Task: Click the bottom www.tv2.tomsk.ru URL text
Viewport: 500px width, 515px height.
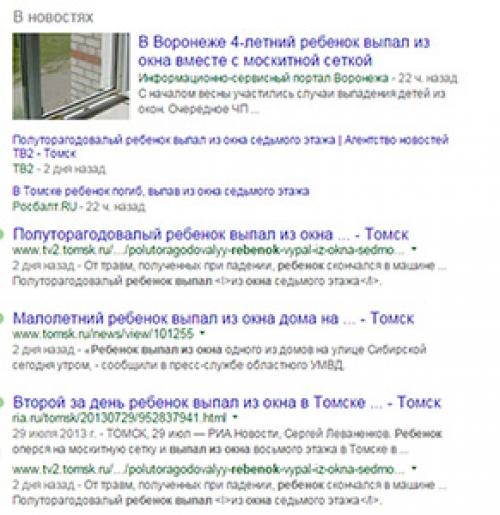Action: pyautogui.click(x=208, y=469)
